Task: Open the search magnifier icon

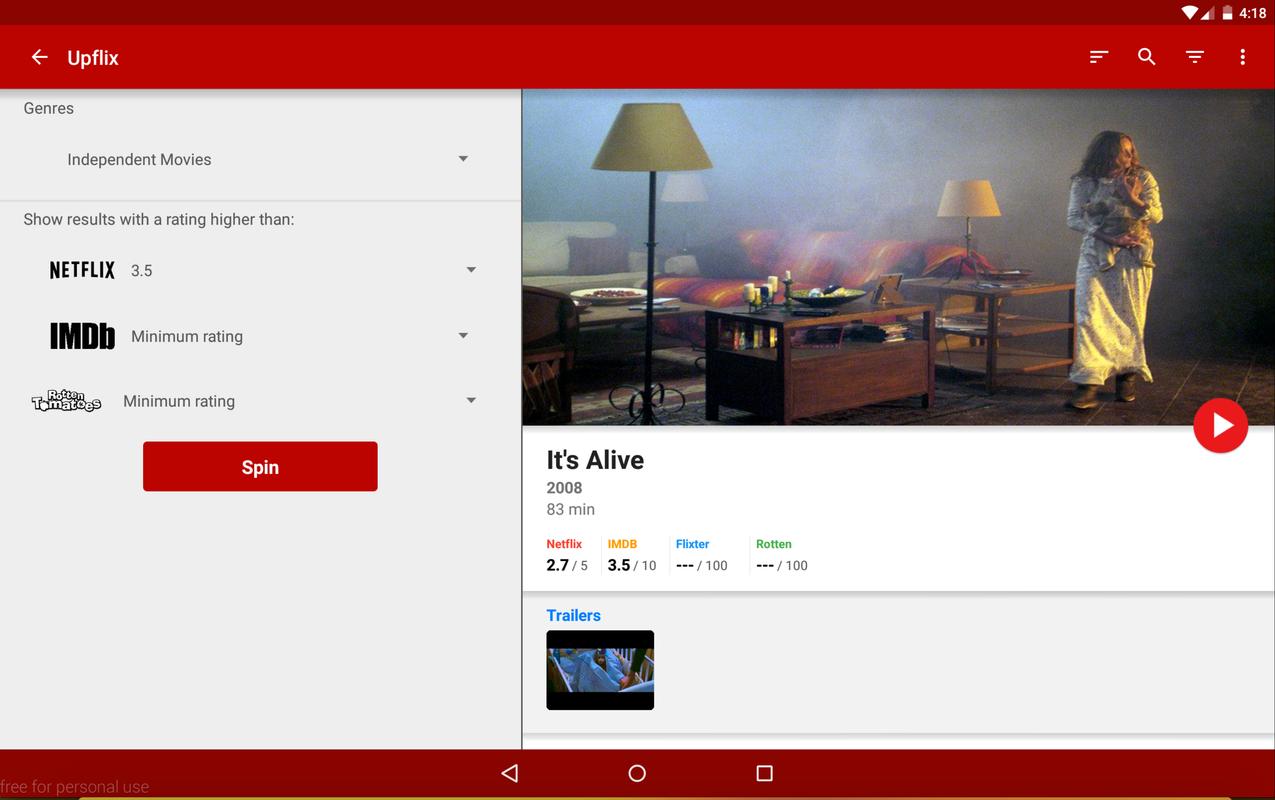Action: (x=1147, y=57)
